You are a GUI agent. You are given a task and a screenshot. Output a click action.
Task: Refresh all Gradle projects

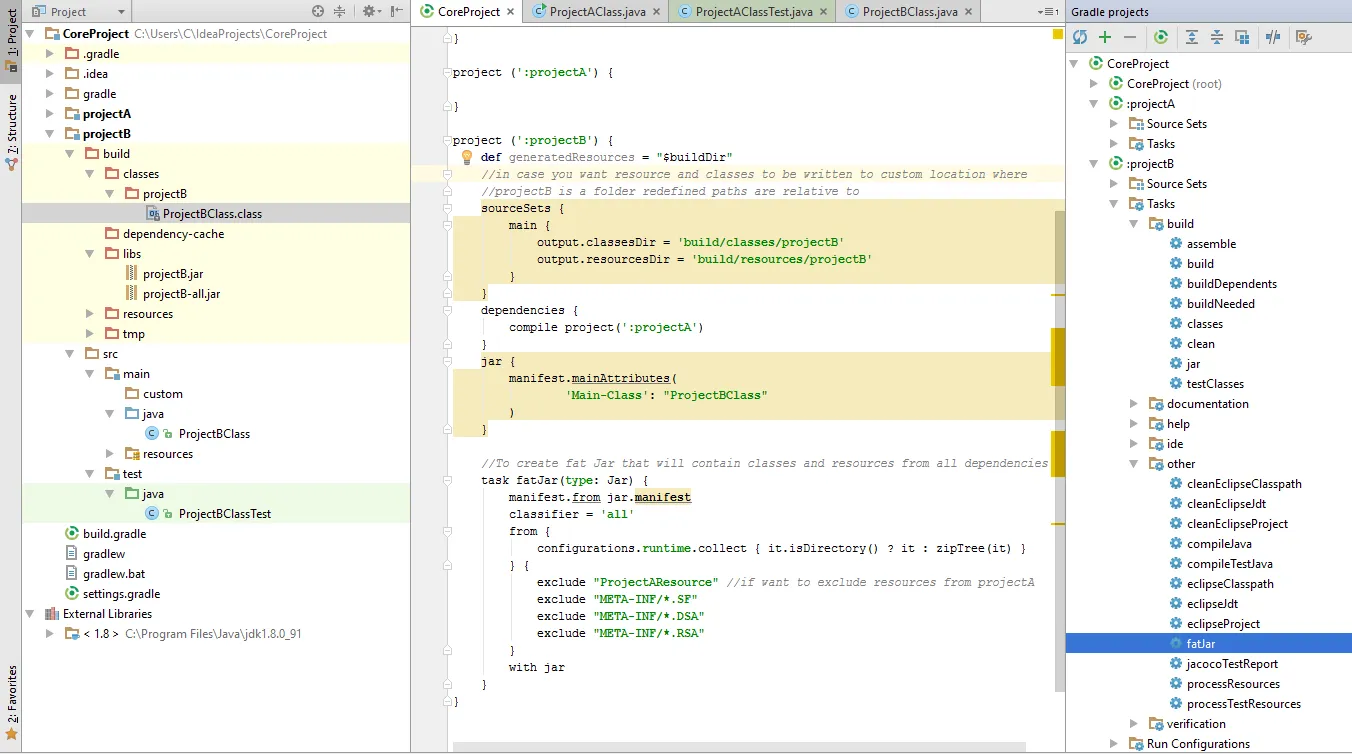[1080, 37]
